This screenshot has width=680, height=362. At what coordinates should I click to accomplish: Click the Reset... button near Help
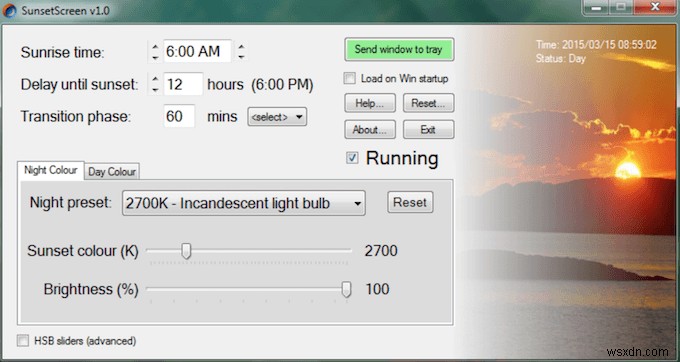click(x=428, y=103)
